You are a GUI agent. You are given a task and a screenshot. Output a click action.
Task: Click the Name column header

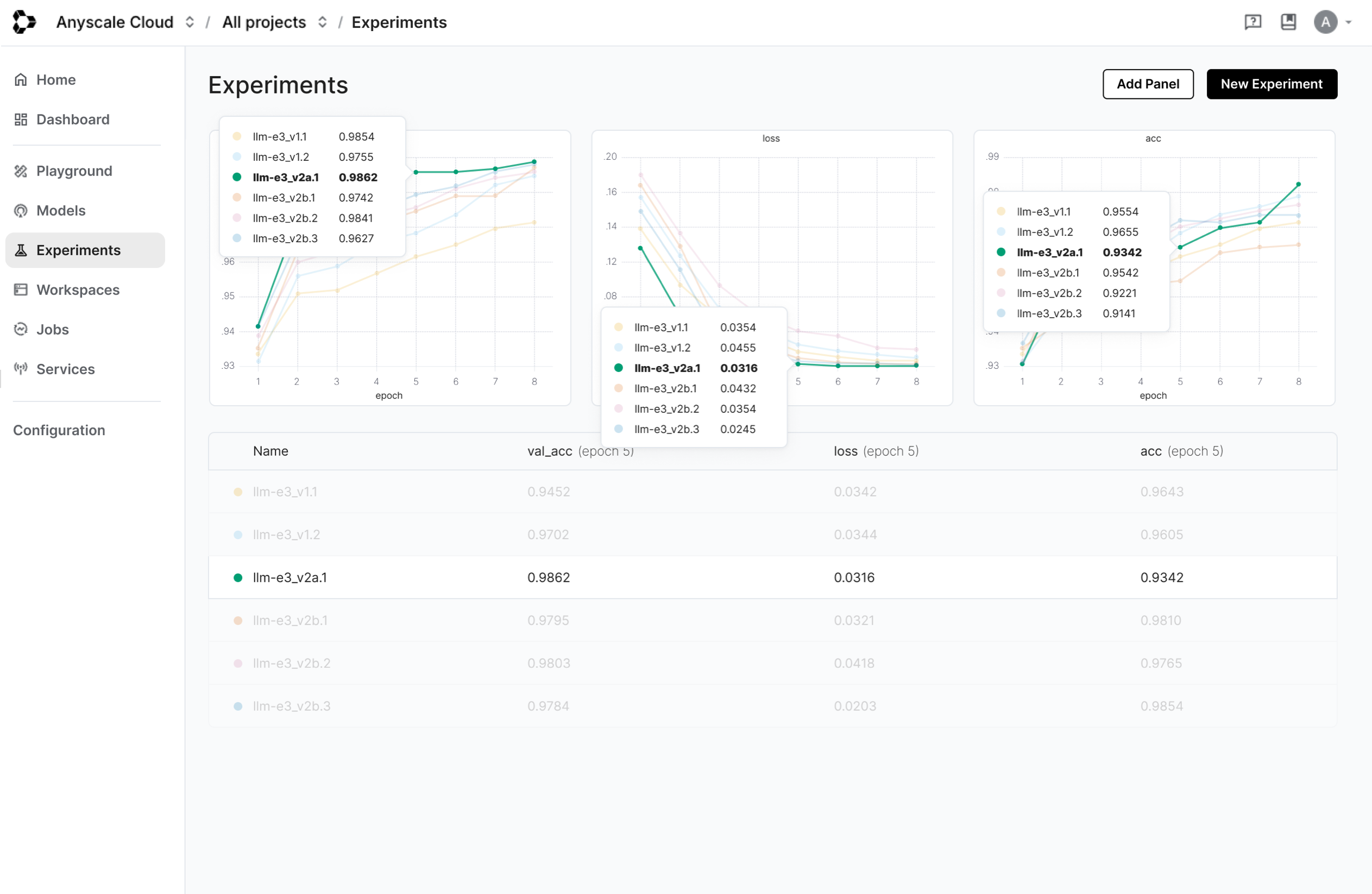point(270,451)
